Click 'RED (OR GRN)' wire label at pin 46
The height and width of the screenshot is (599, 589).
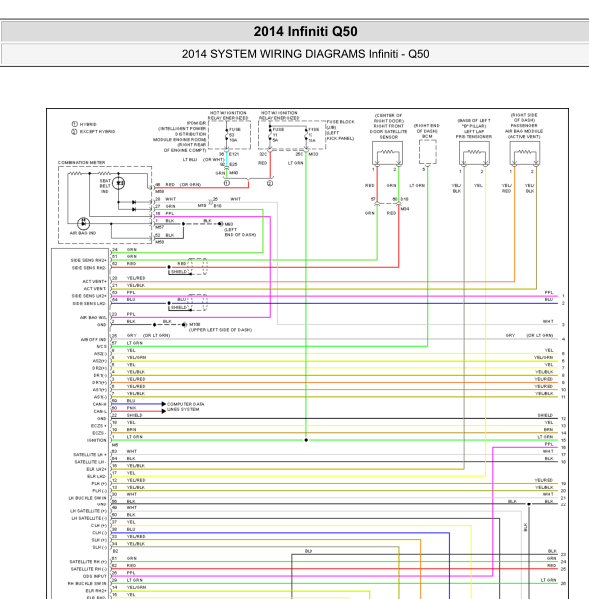tap(183, 185)
